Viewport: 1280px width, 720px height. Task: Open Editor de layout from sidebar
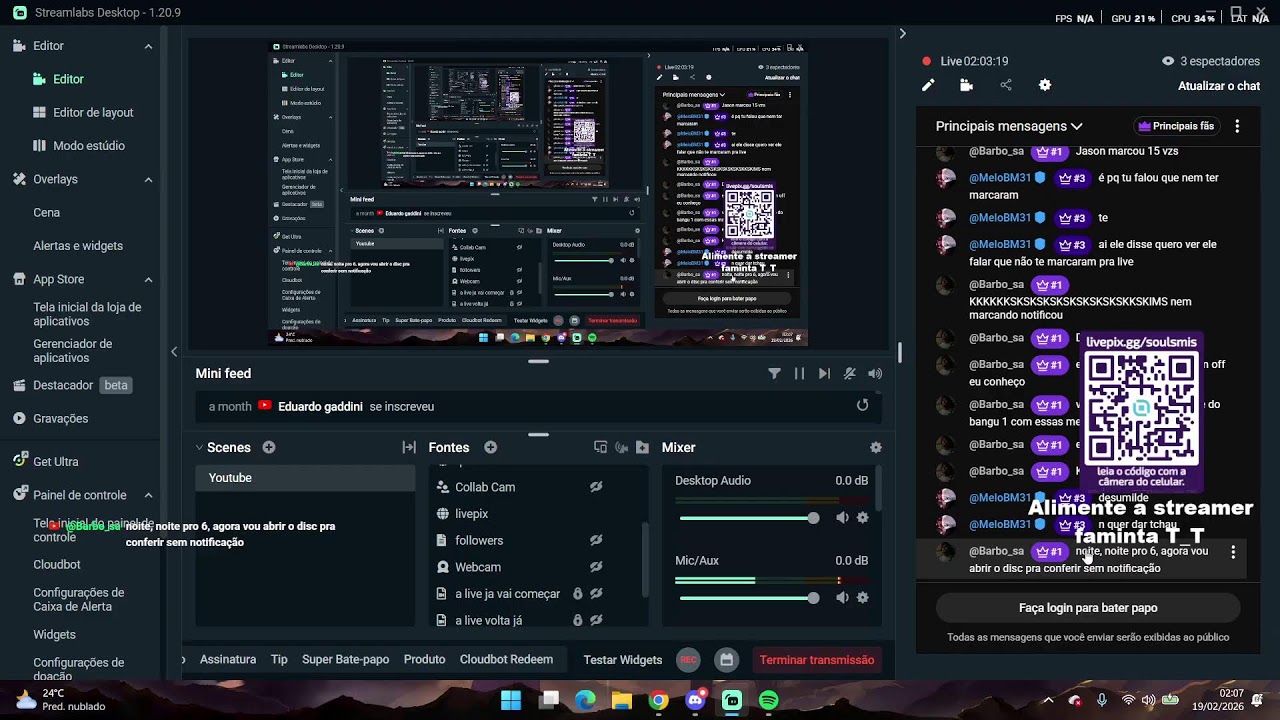(x=93, y=112)
